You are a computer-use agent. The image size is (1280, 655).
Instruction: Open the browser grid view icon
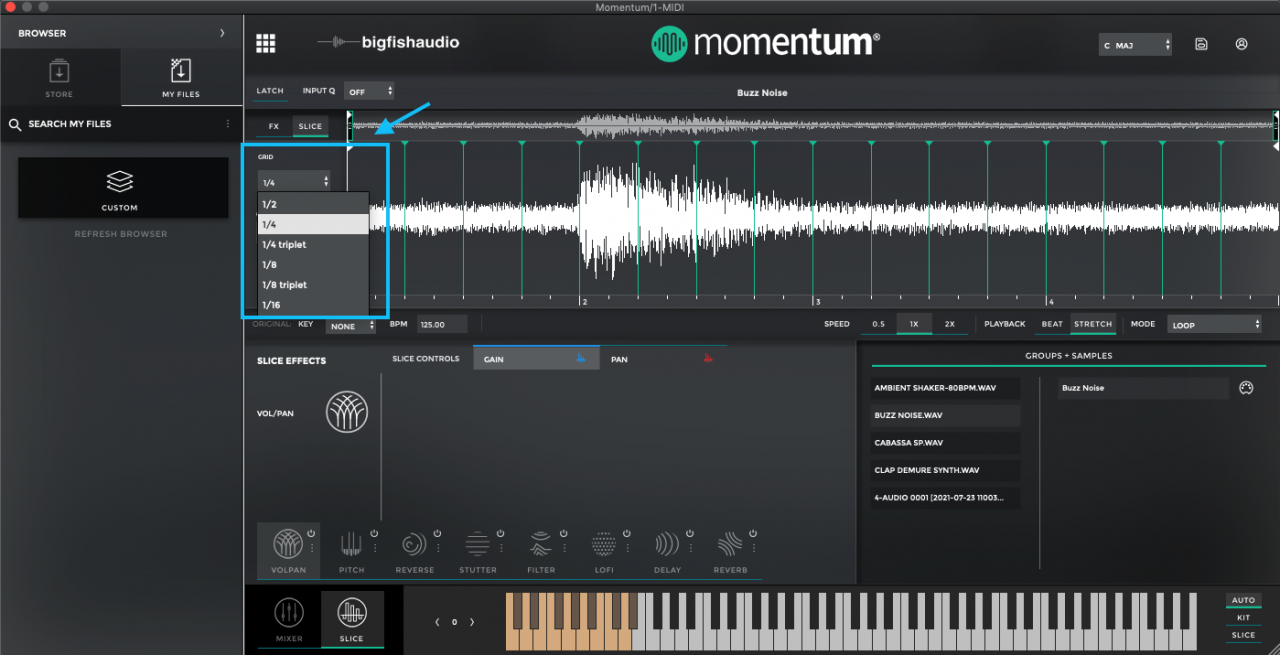click(x=265, y=43)
